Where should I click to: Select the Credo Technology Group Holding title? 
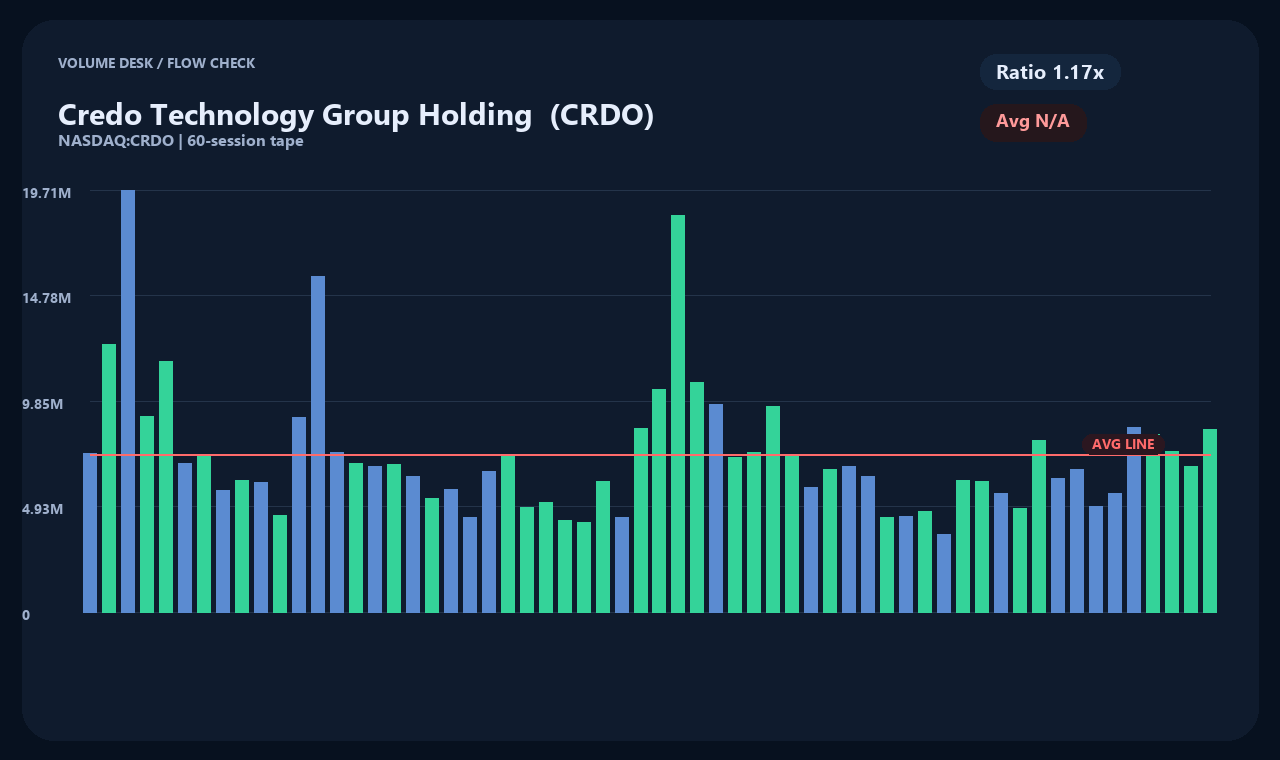(x=356, y=115)
